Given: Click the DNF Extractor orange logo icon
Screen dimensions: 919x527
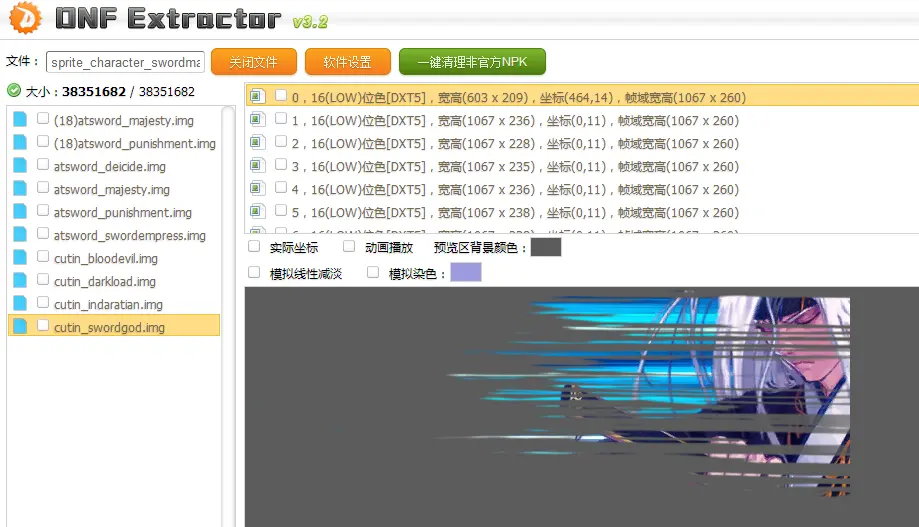Looking at the screenshot, I should [x=26, y=18].
